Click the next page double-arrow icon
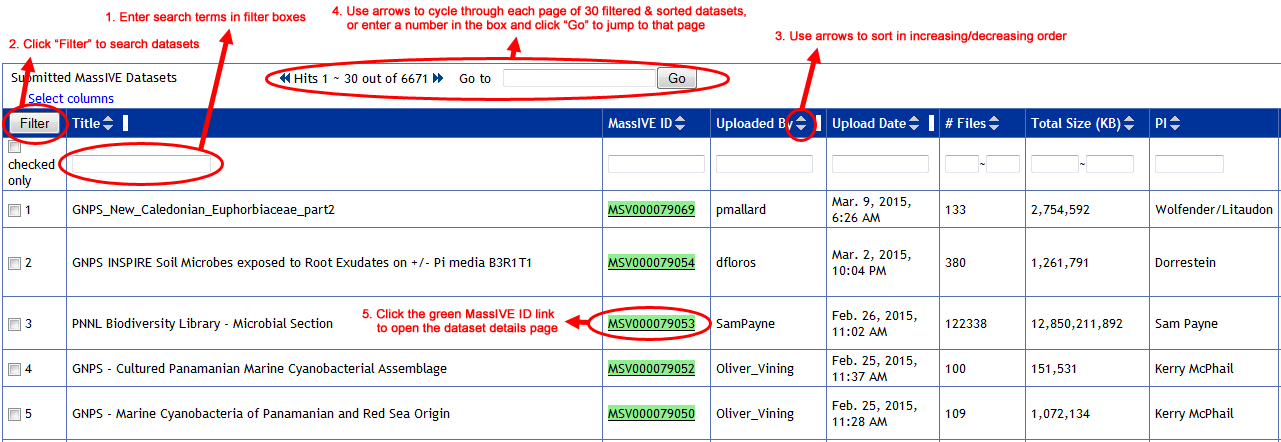The image size is (1281, 442). (438, 78)
